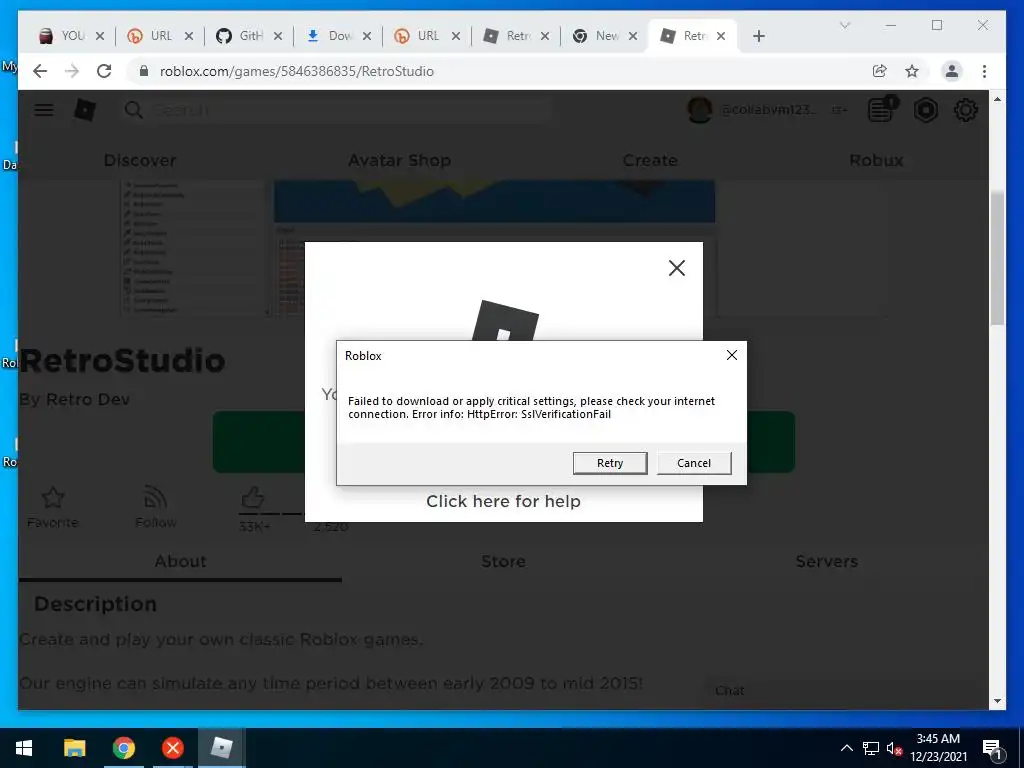The width and height of the screenshot is (1024, 768).
Task: Click Retry in the Roblox error dialog
Action: (610, 463)
